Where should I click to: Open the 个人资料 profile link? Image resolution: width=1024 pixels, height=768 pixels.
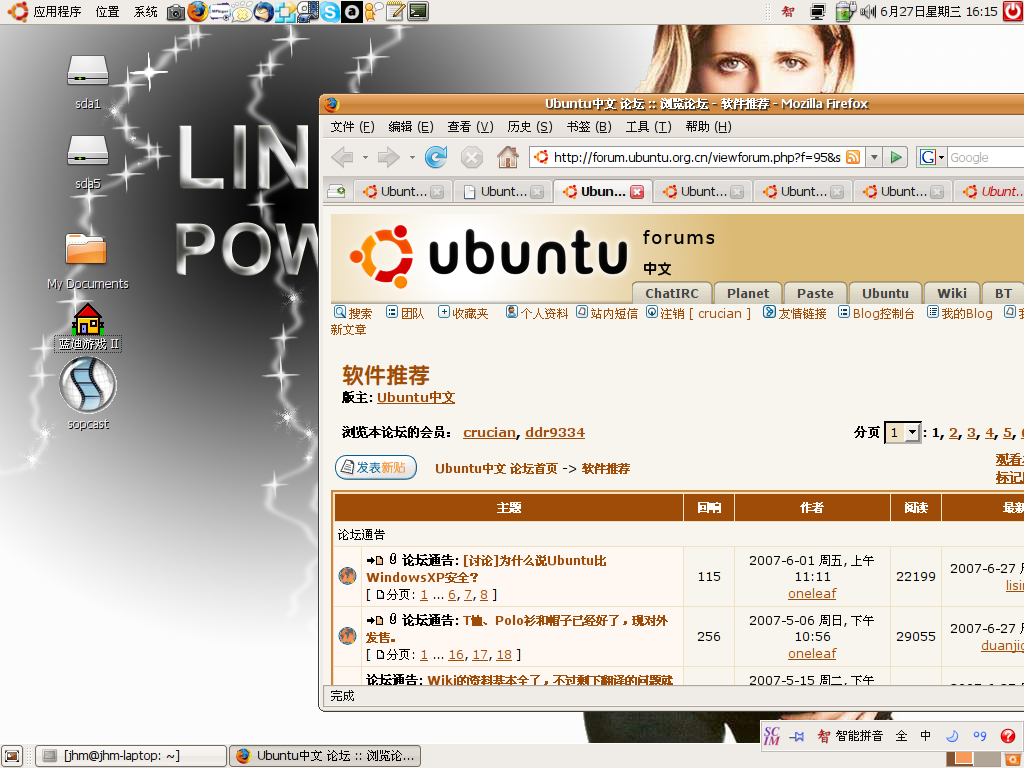[x=537, y=313]
